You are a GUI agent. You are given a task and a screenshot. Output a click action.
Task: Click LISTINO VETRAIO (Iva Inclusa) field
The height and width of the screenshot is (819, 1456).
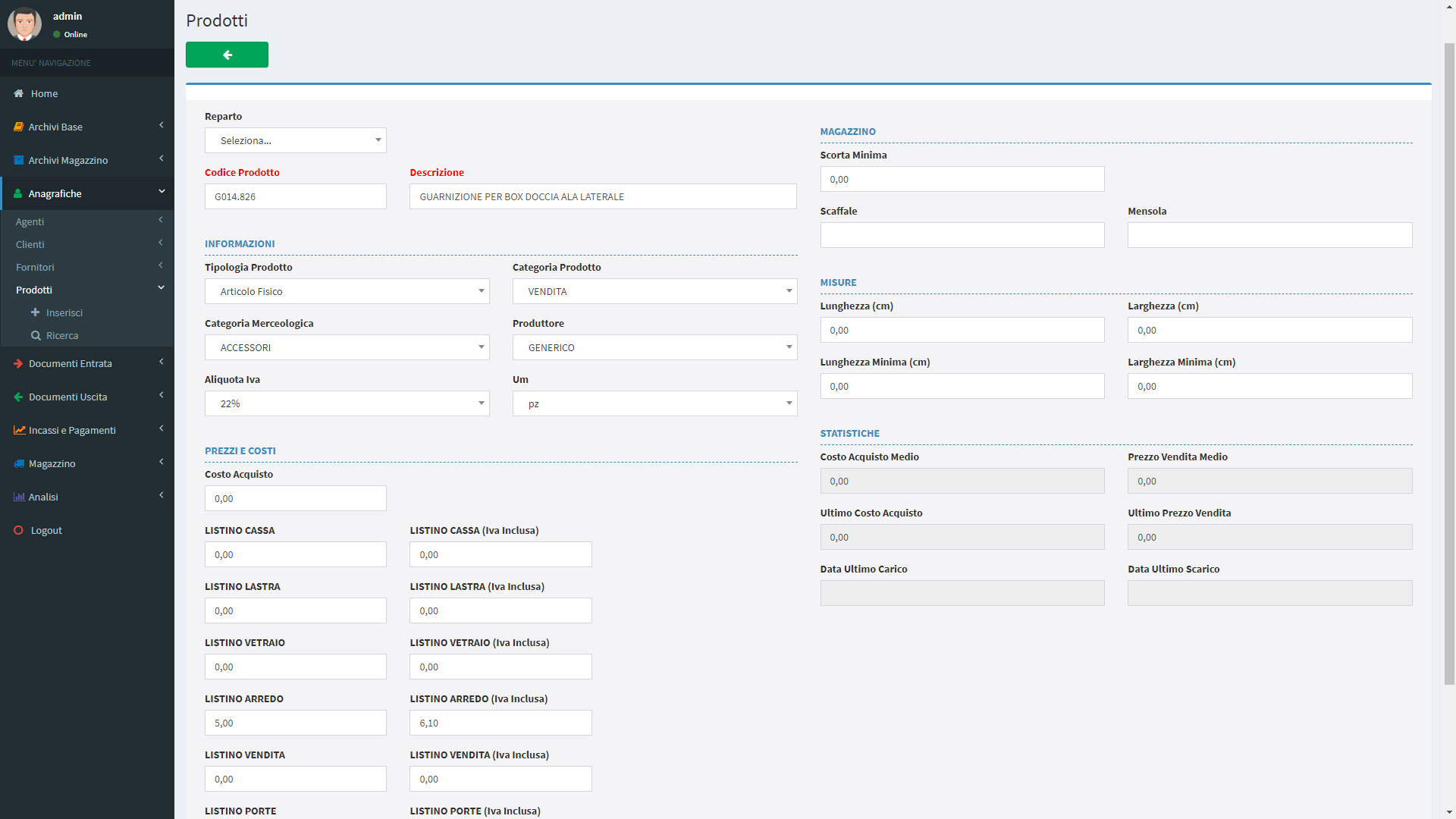click(x=500, y=667)
